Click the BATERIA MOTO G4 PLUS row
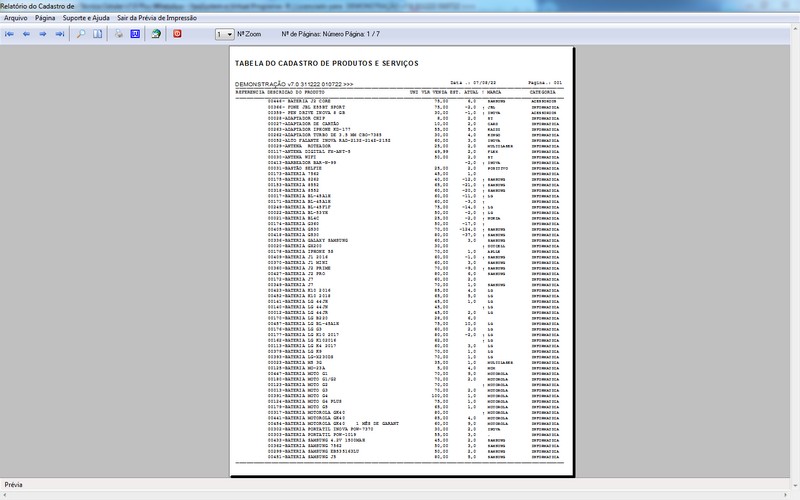 pyautogui.click(x=413, y=402)
